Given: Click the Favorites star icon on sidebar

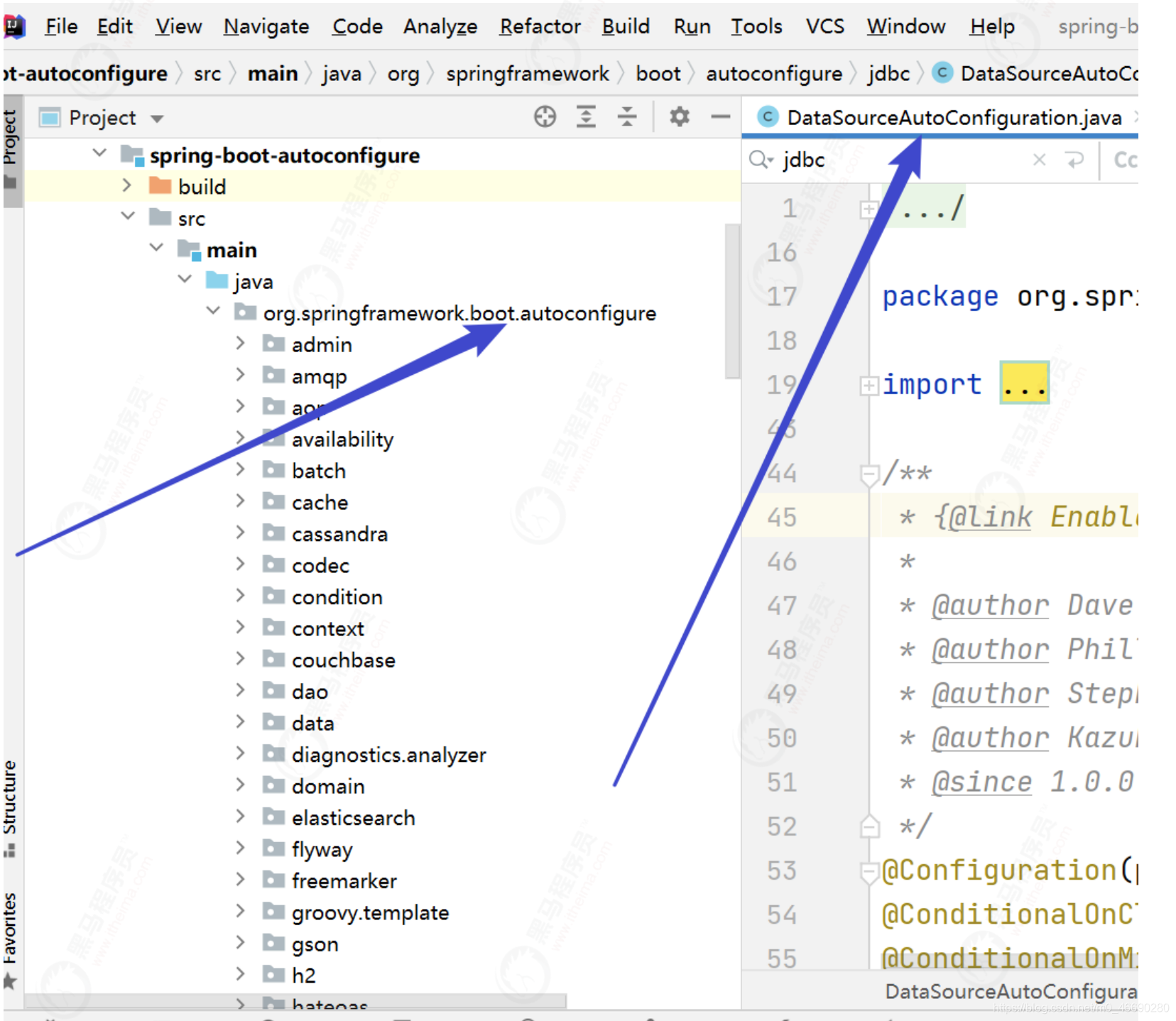Looking at the screenshot, I should (x=10, y=981).
